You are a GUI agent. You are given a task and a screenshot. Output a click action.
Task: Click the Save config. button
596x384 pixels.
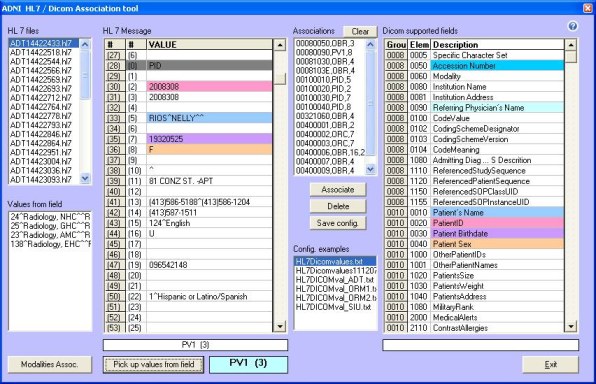pos(338,223)
